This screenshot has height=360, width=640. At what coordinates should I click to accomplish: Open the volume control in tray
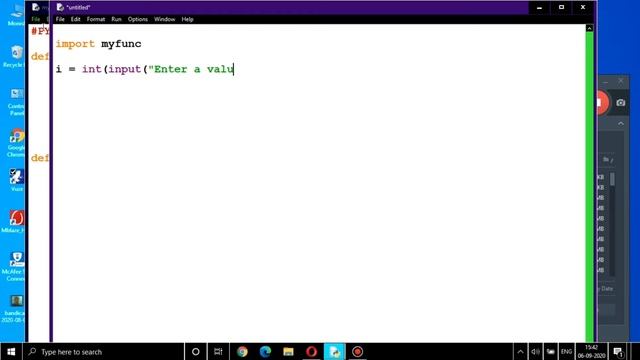point(535,351)
